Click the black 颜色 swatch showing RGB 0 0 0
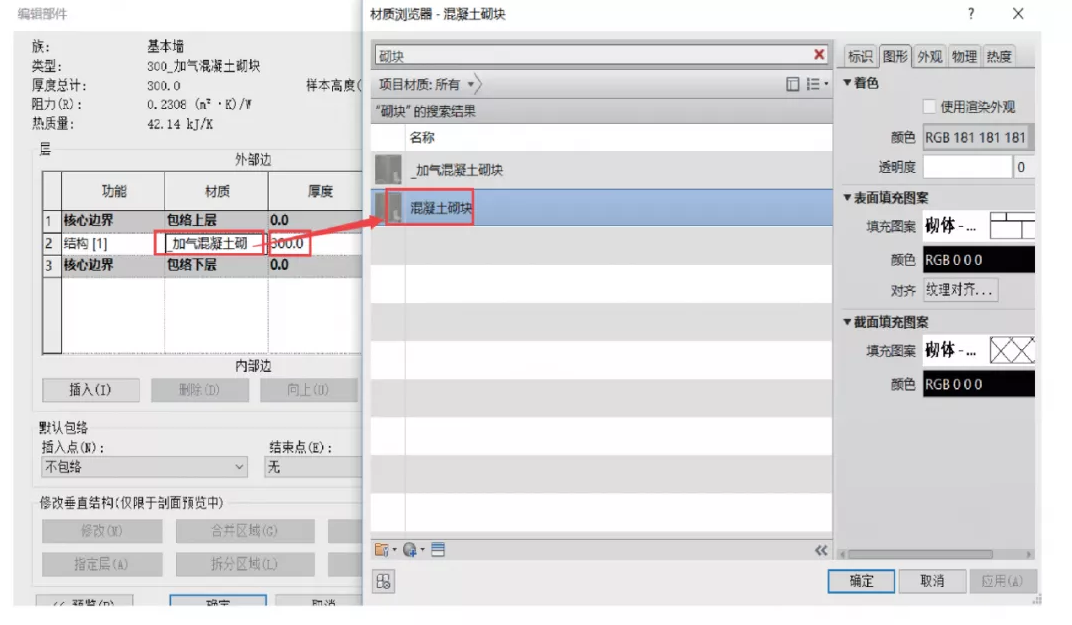This screenshot has width=1072, height=625. click(x=978, y=260)
